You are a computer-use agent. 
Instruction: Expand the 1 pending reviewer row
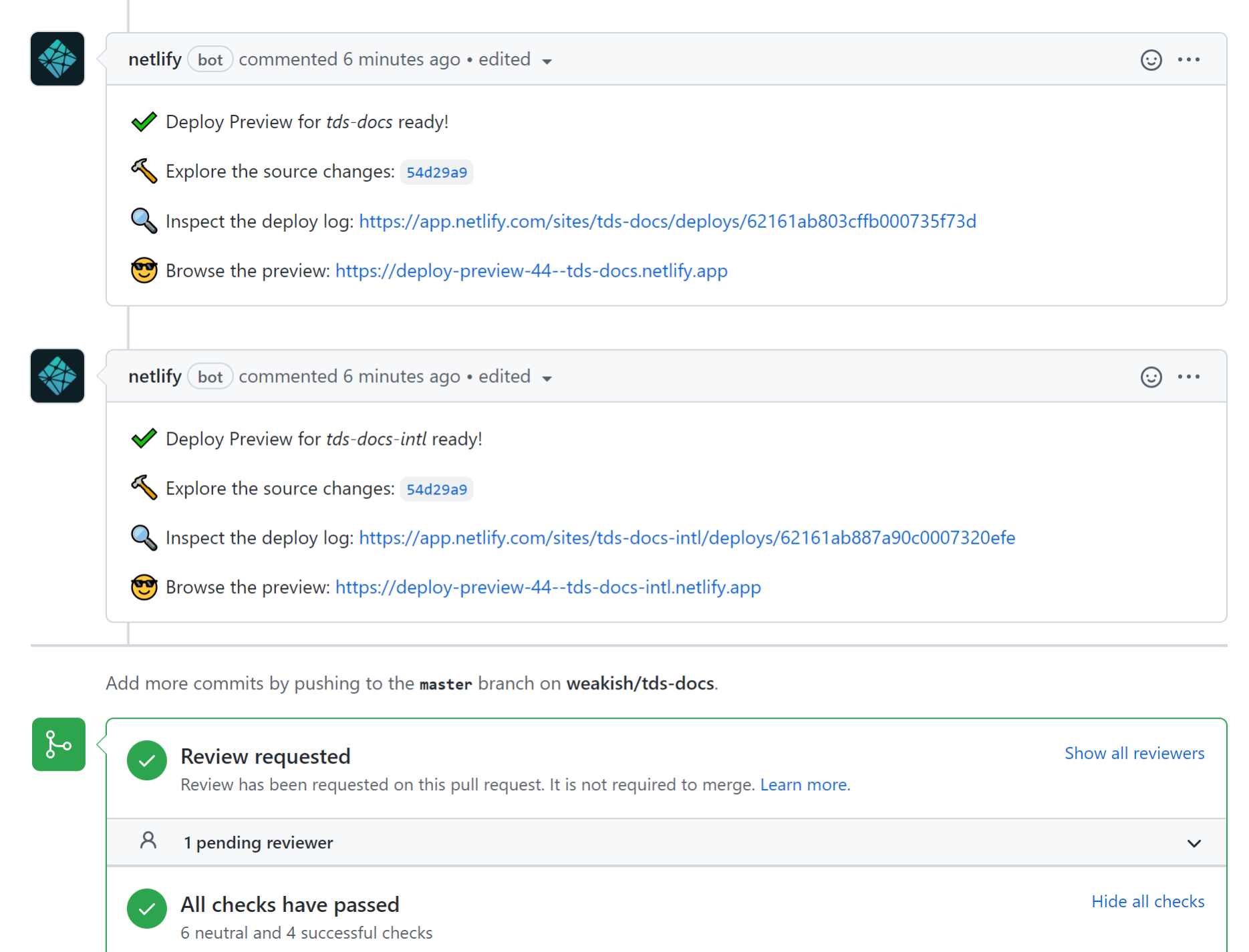coord(666,842)
